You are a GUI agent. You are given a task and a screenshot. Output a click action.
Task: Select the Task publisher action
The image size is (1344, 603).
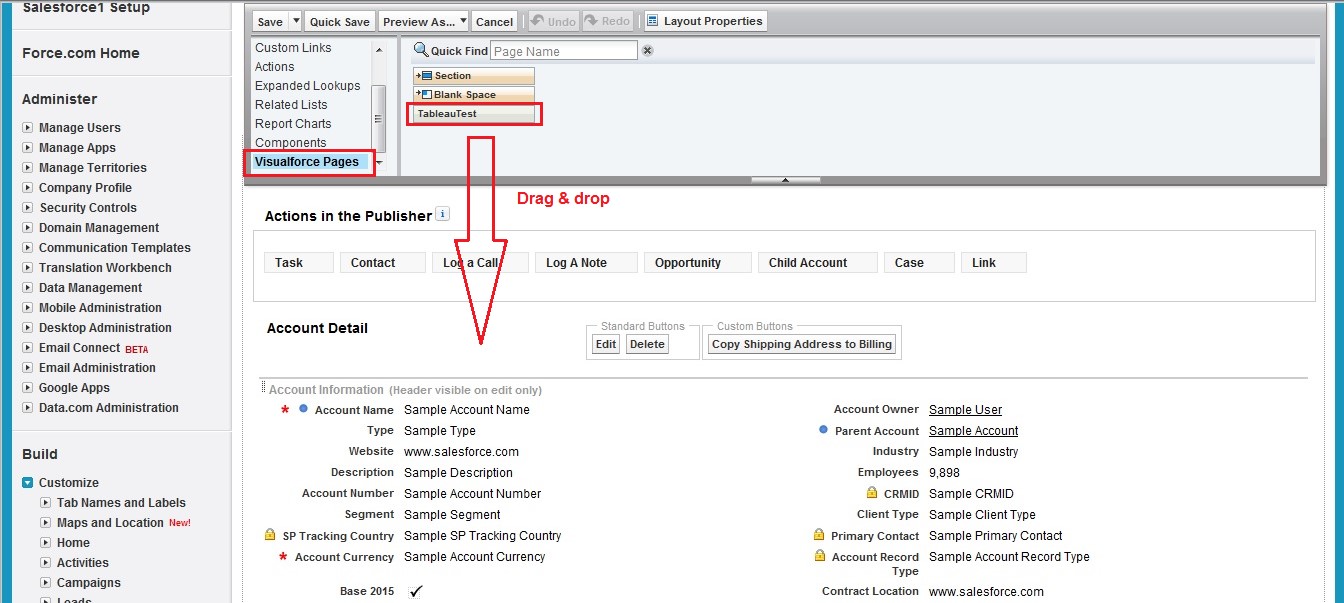pos(298,262)
